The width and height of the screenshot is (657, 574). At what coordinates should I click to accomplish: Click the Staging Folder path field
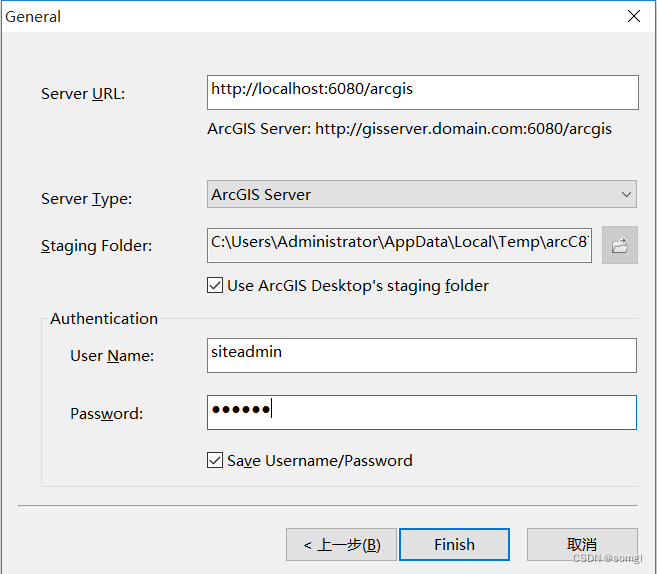pos(400,246)
